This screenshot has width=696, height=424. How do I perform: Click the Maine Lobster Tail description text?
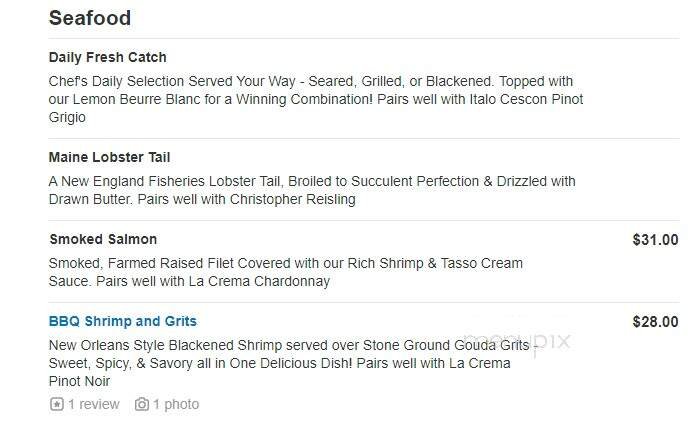310,181
